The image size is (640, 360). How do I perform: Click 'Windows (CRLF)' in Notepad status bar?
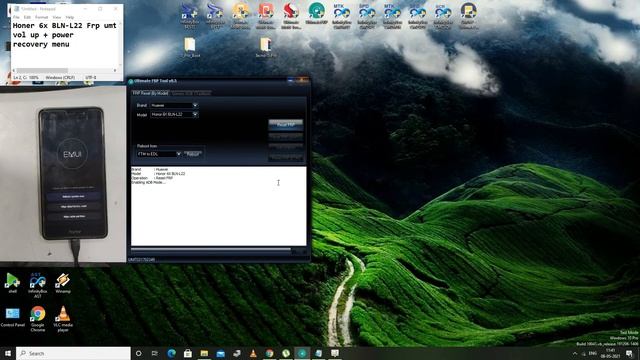[60, 78]
